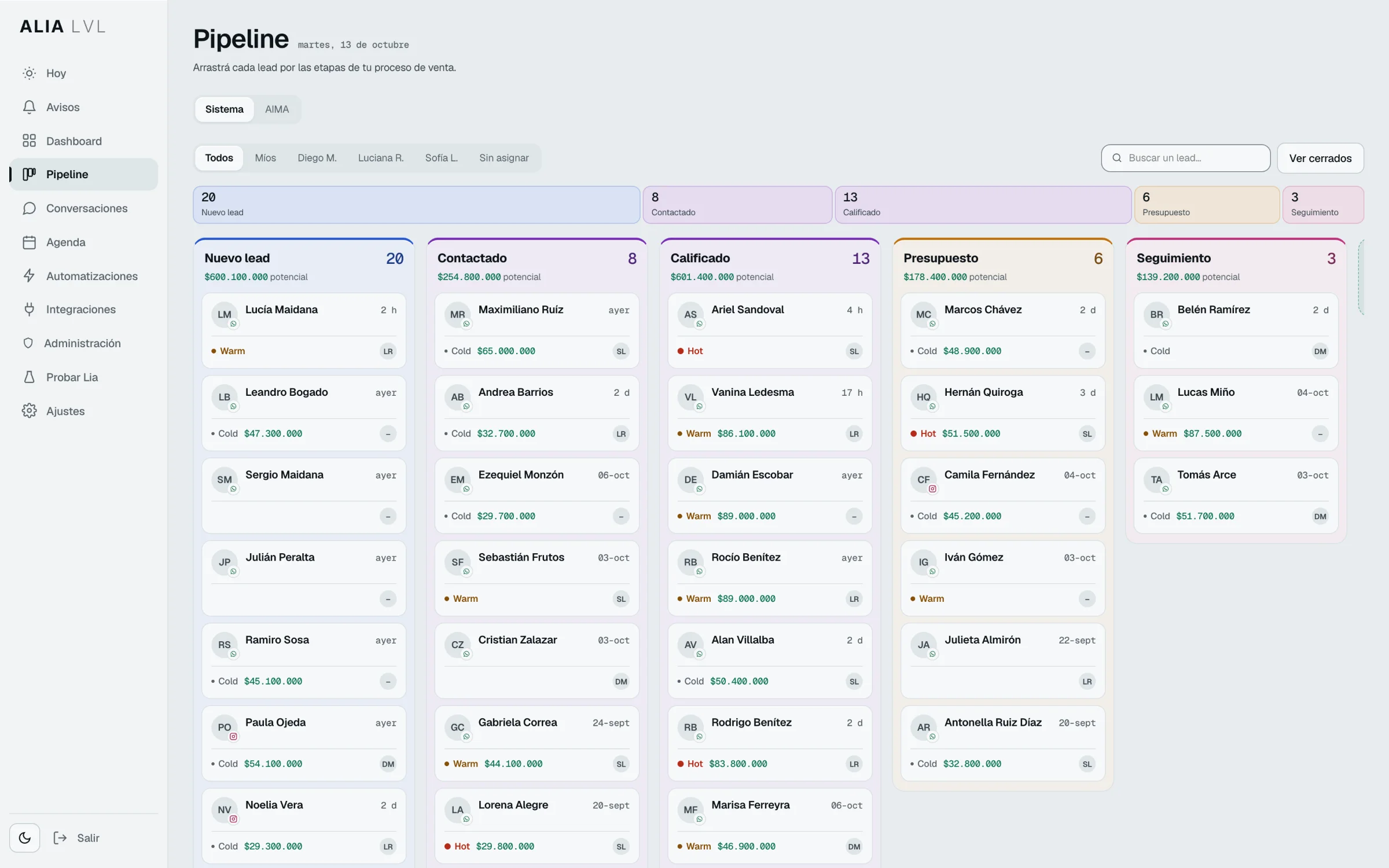Image resolution: width=1389 pixels, height=868 pixels.
Task: Click the Integraciones plug icon
Action: (x=29, y=310)
